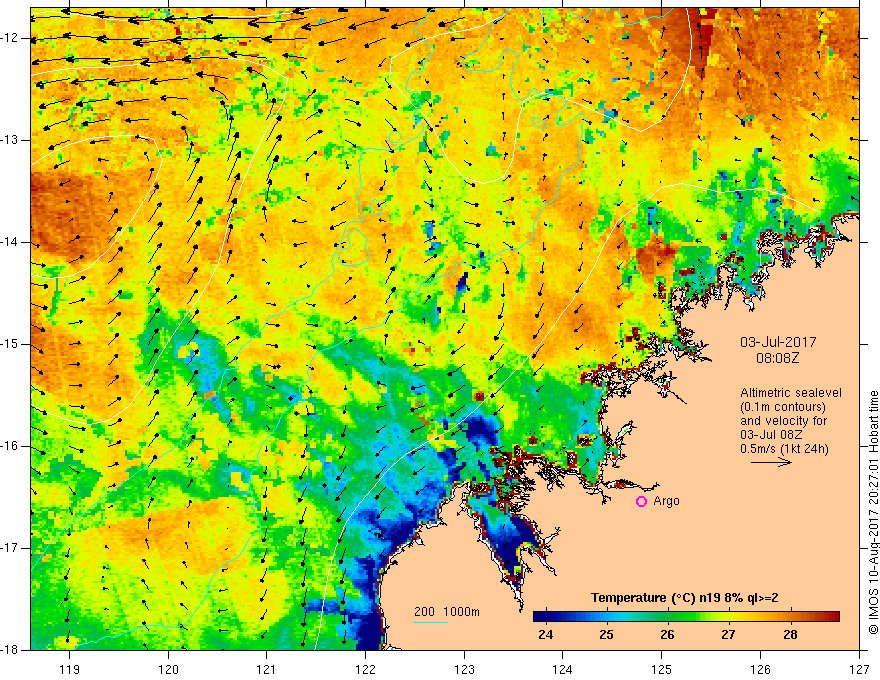The height and width of the screenshot is (680, 880).
Task: Click latitude axis label '-16'
Action: [x=10, y=446]
